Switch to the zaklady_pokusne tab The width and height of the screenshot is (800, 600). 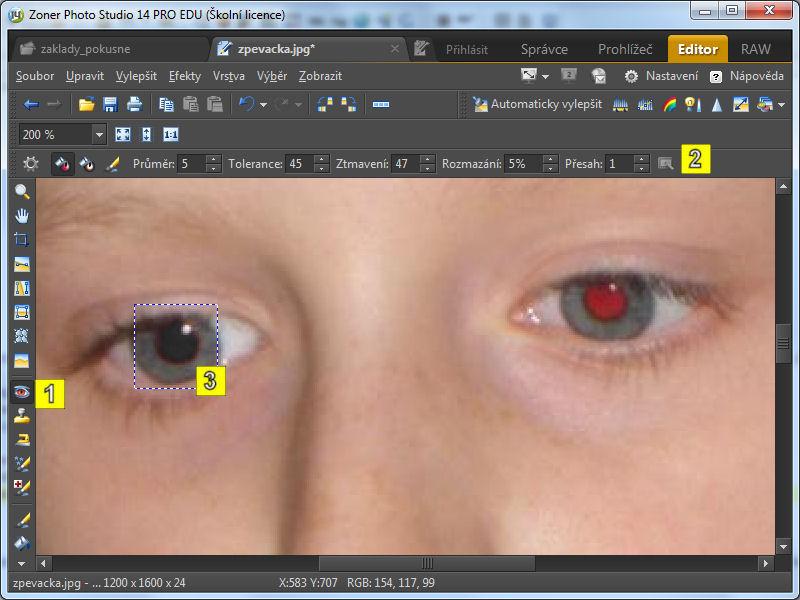point(110,49)
